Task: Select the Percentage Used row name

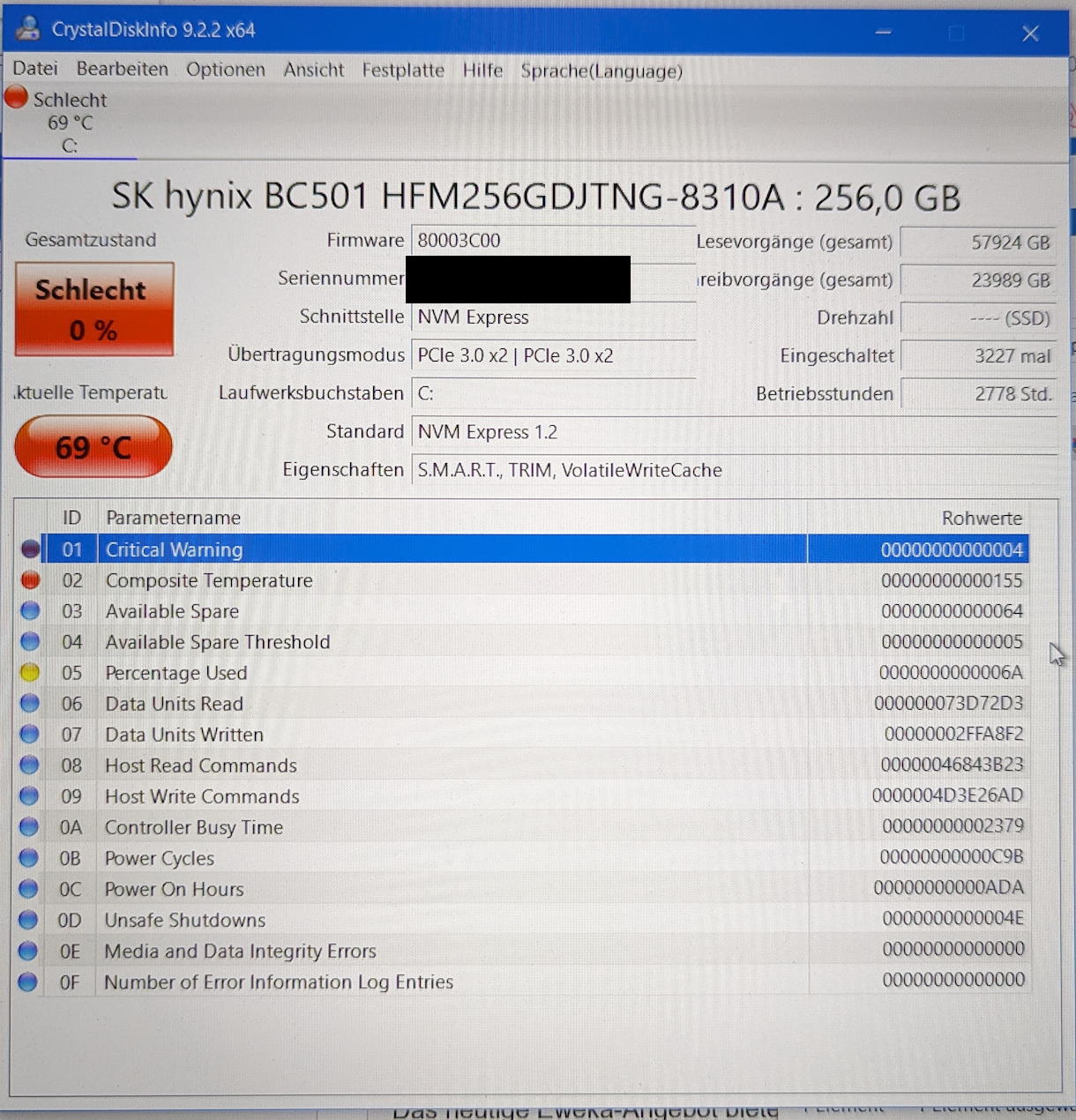Action: (176, 673)
